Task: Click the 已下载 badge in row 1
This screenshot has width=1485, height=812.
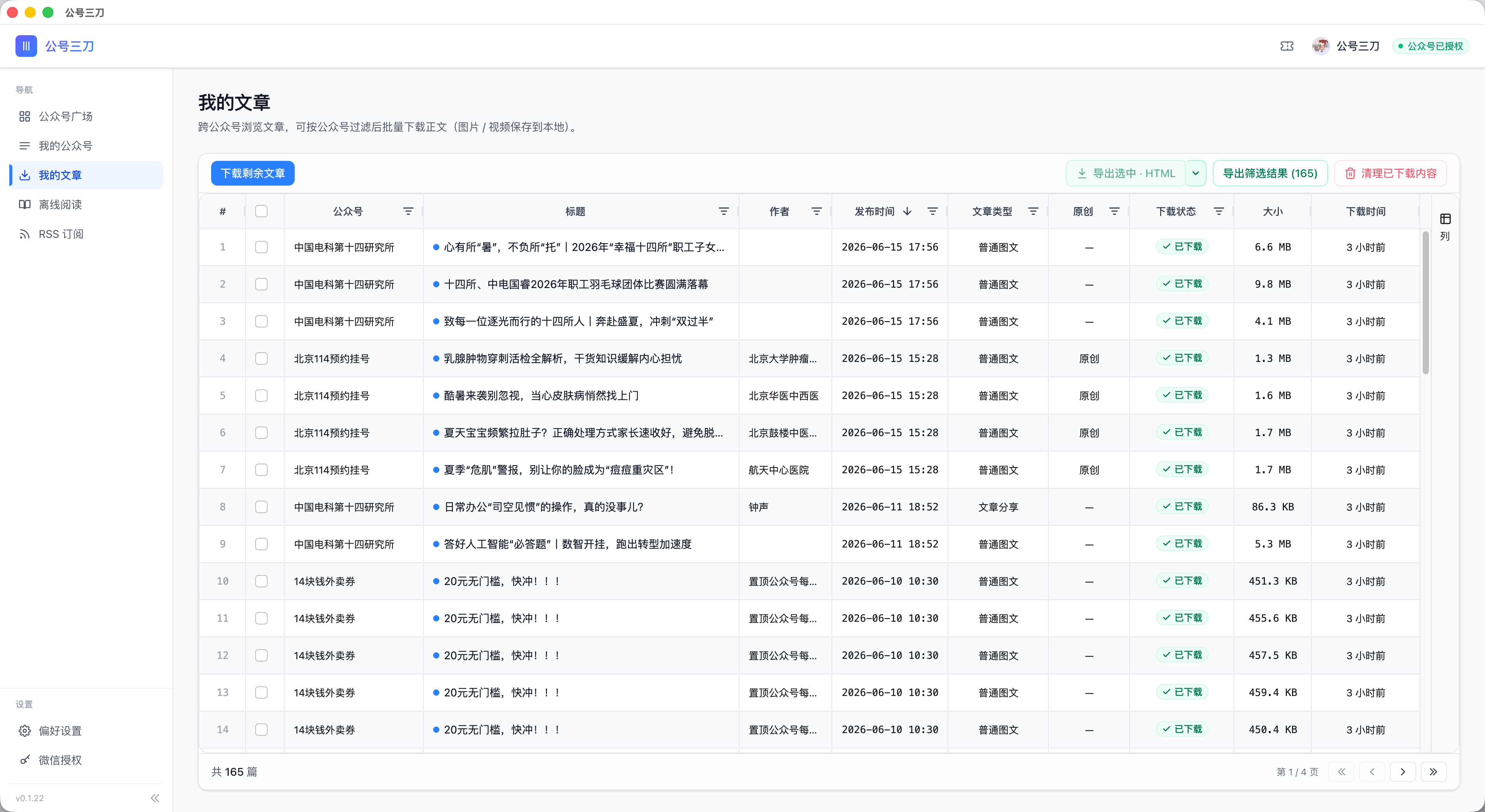Action: point(1182,247)
